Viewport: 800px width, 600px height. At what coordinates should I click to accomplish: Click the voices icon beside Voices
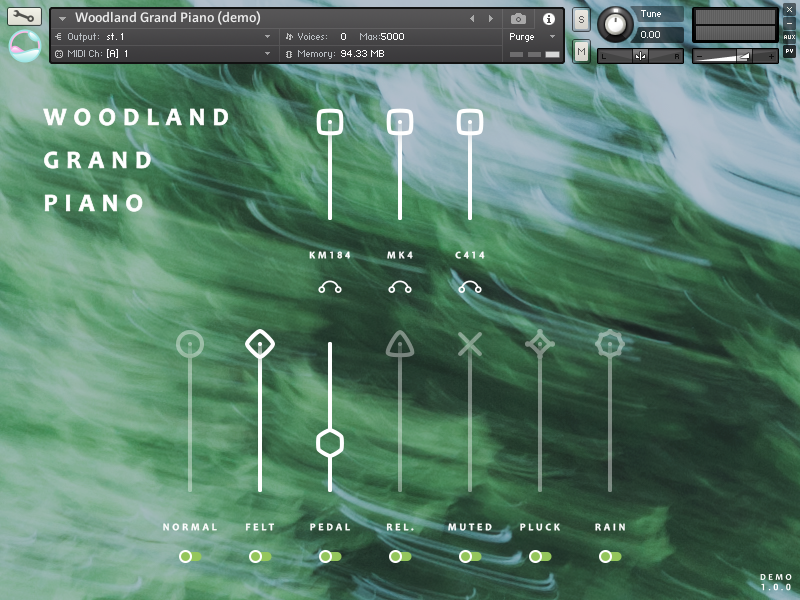click(x=289, y=36)
